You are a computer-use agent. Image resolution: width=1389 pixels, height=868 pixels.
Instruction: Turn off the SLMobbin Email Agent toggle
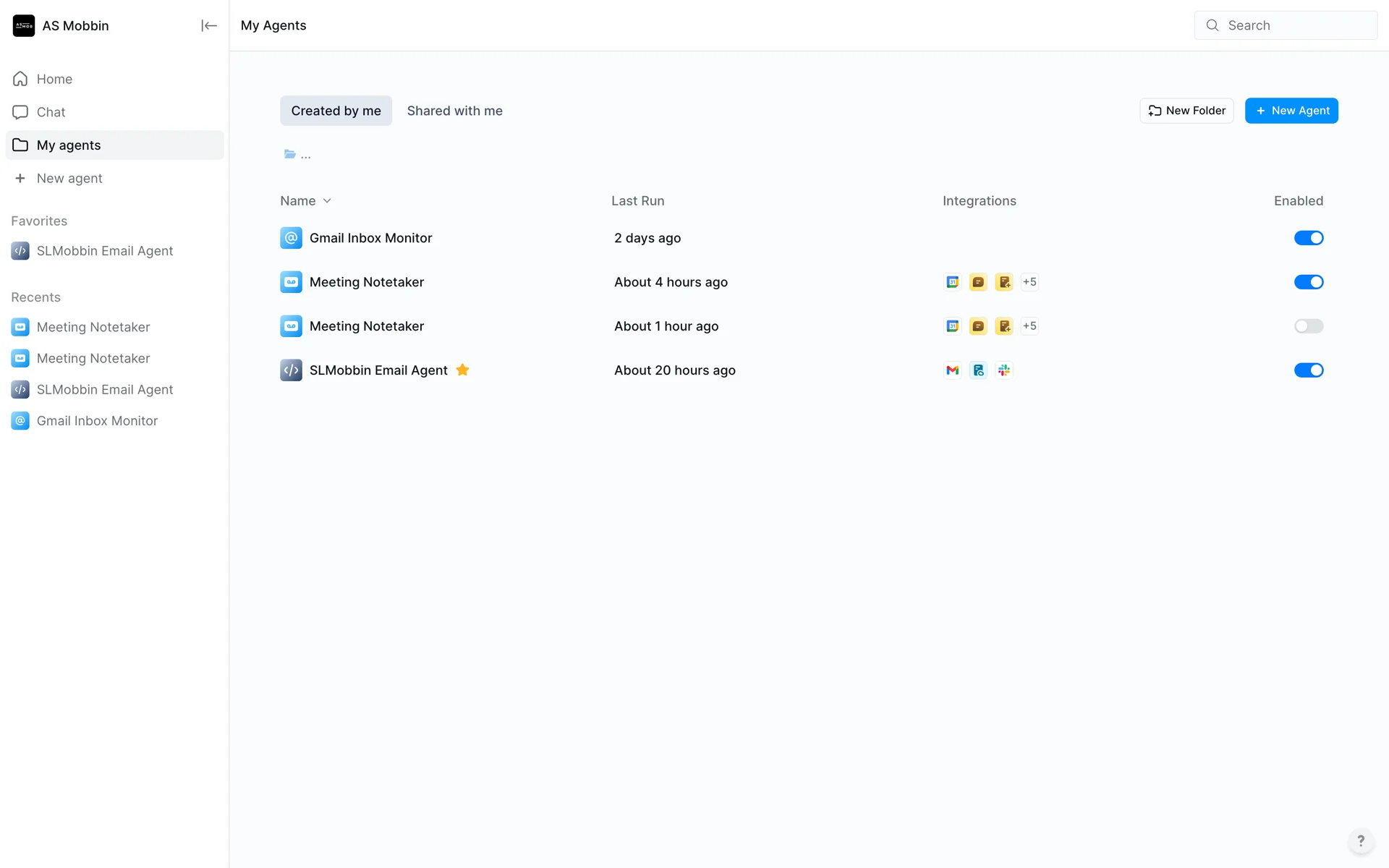coord(1308,370)
